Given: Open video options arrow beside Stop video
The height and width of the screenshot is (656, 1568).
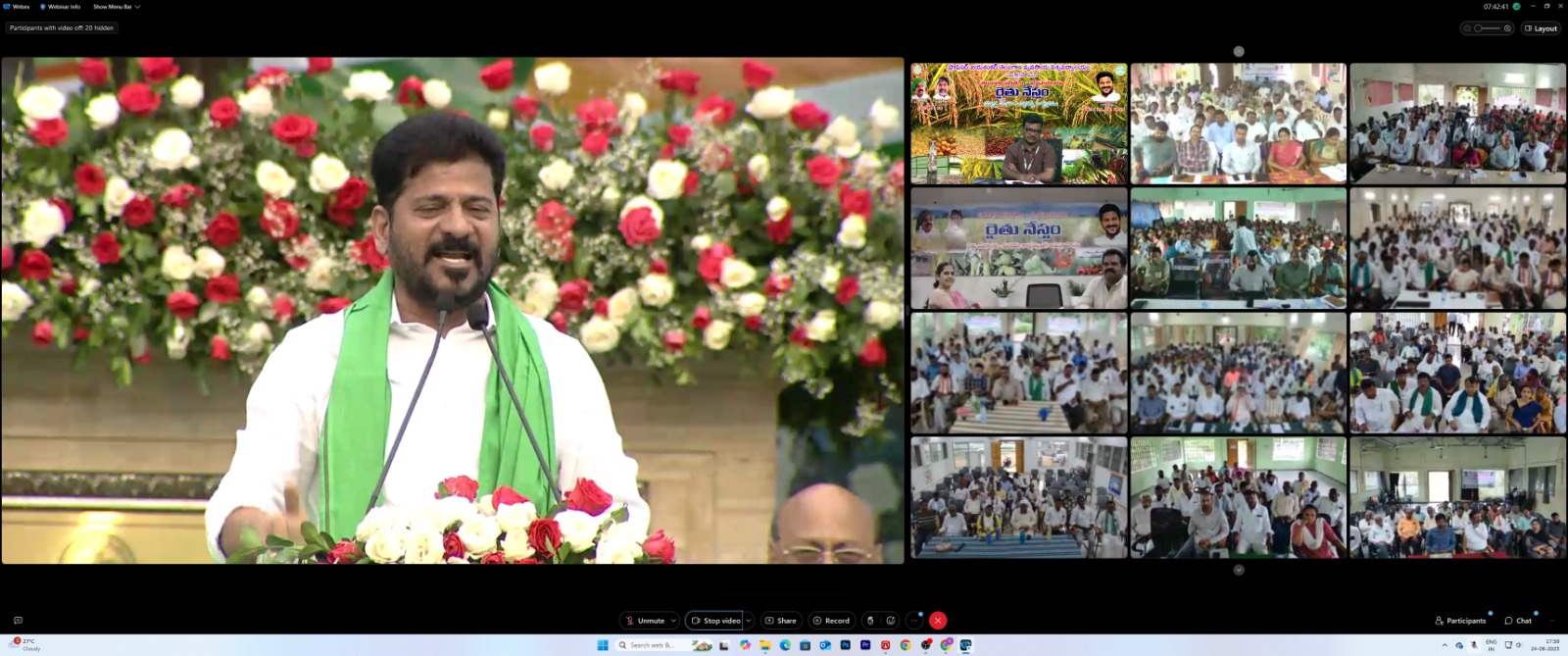Looking at the screenshot, I should pos(749,621).
